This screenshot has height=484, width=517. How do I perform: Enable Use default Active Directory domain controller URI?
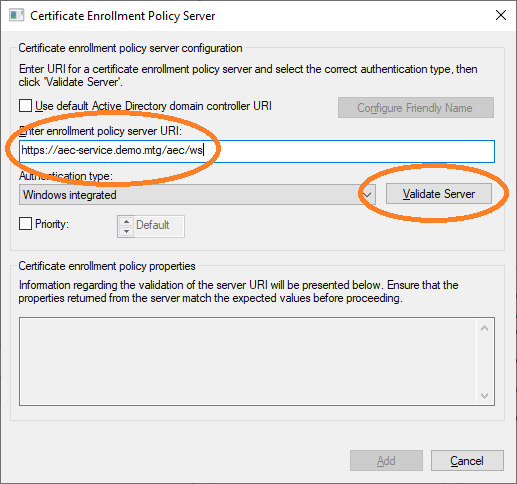(26, 106)
